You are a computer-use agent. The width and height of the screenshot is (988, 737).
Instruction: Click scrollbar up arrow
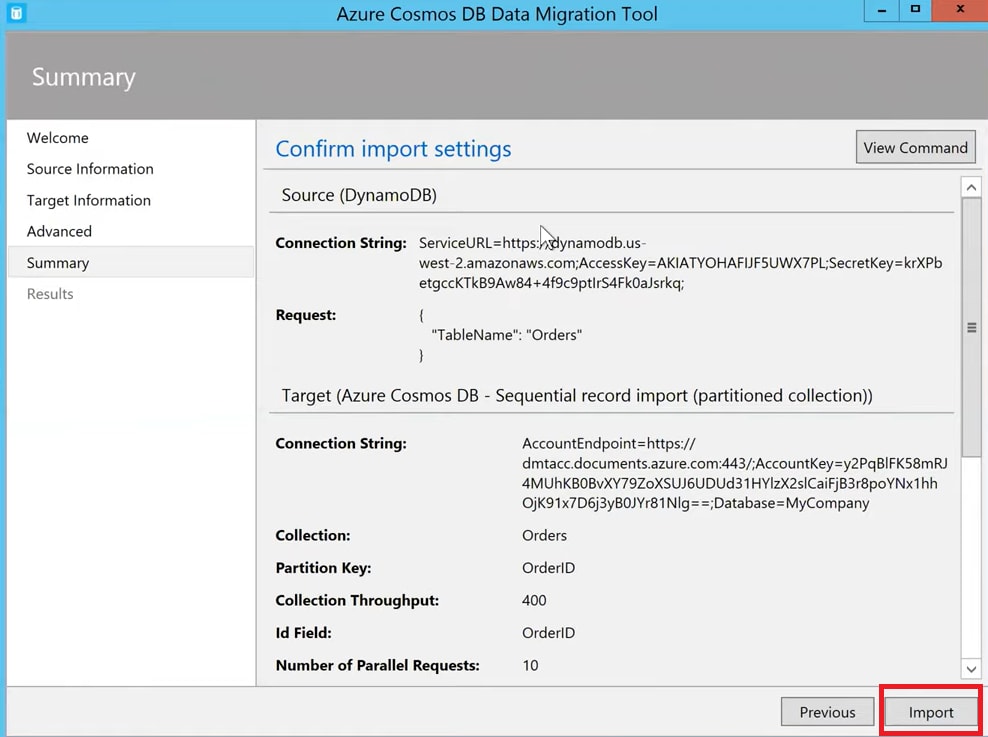(x=971, y=187)
